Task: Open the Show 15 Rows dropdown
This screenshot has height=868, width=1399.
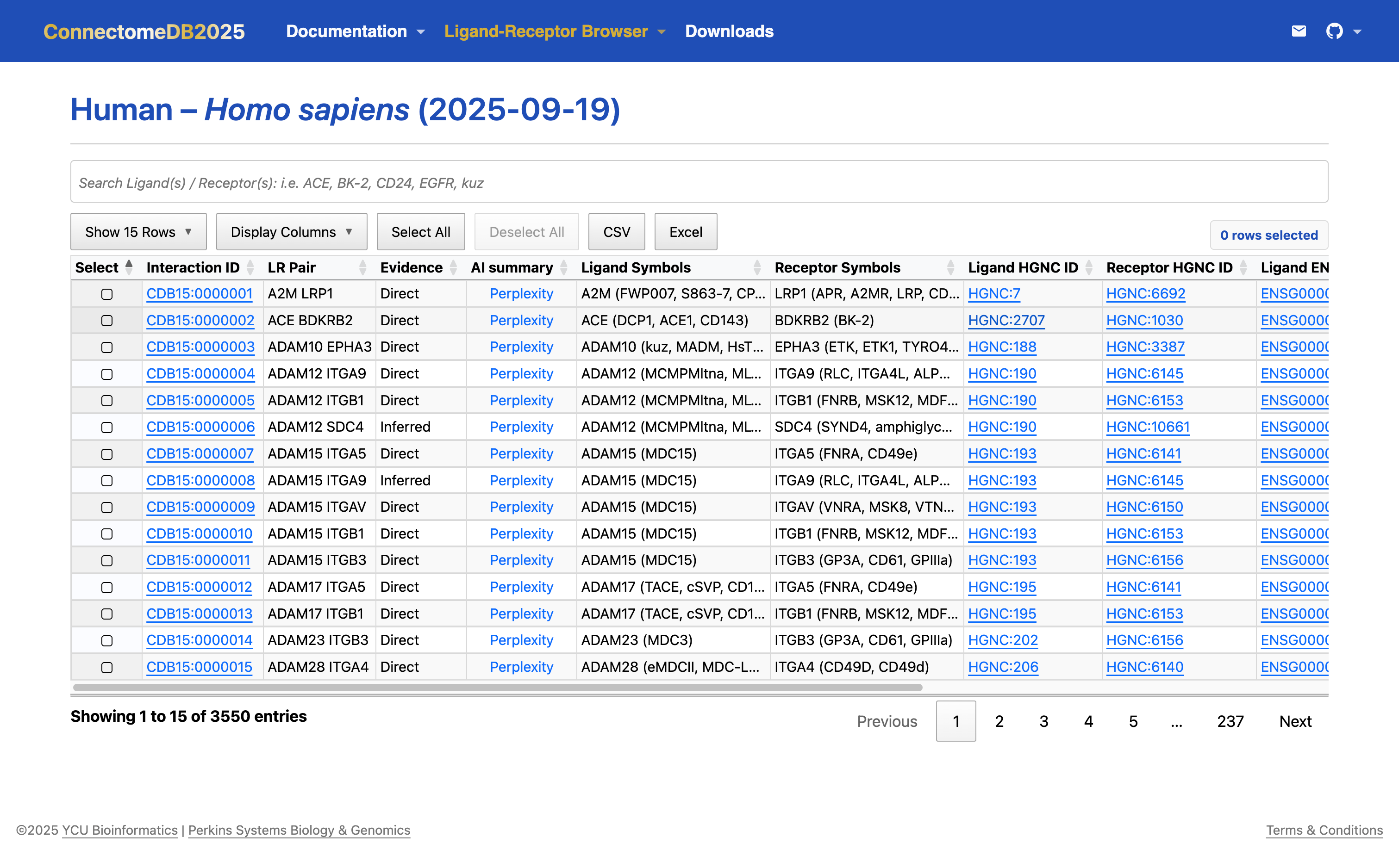Action: tap(138, 232)
